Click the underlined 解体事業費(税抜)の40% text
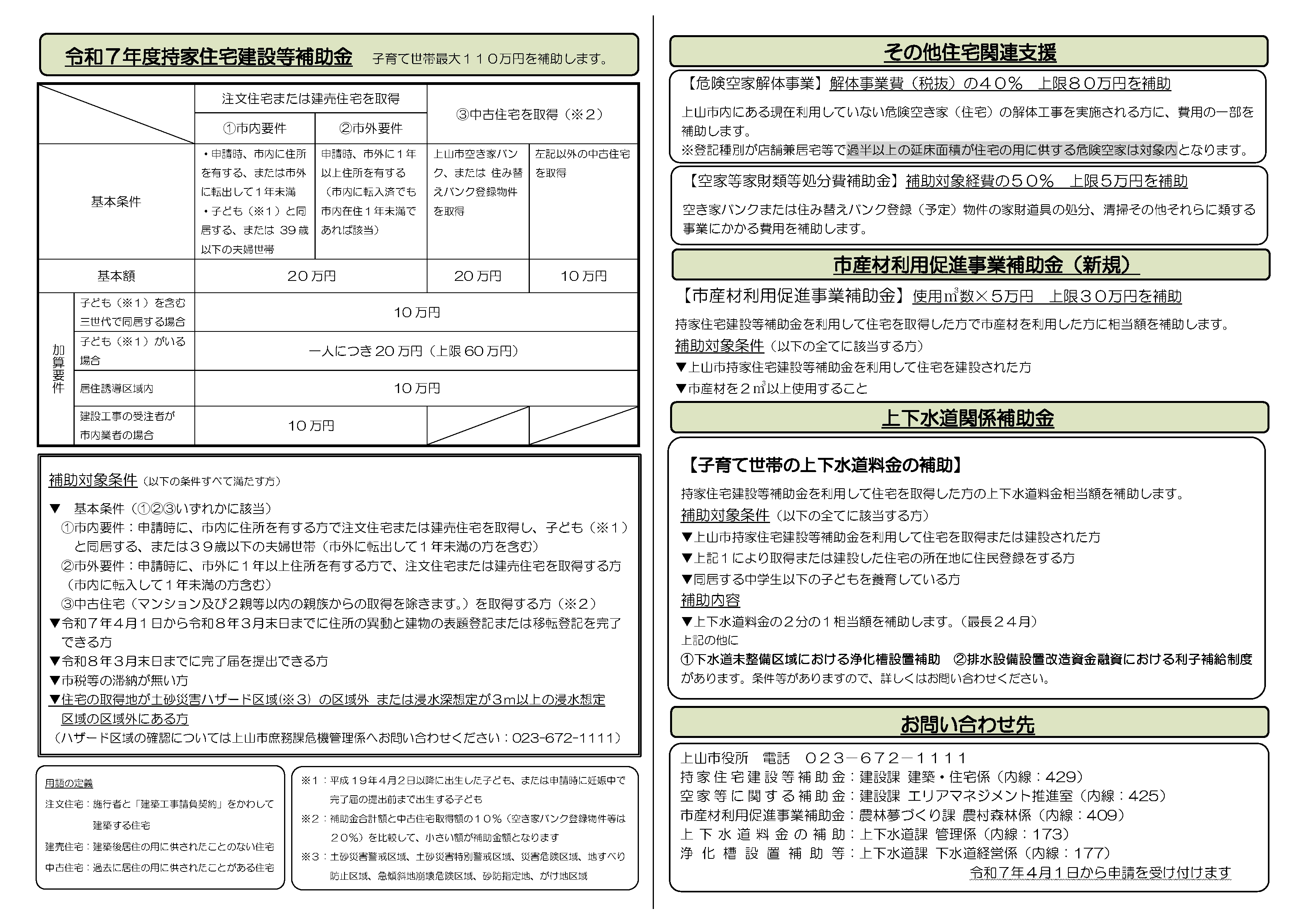Screen dimensions: 1307x924 click(926, 83)
